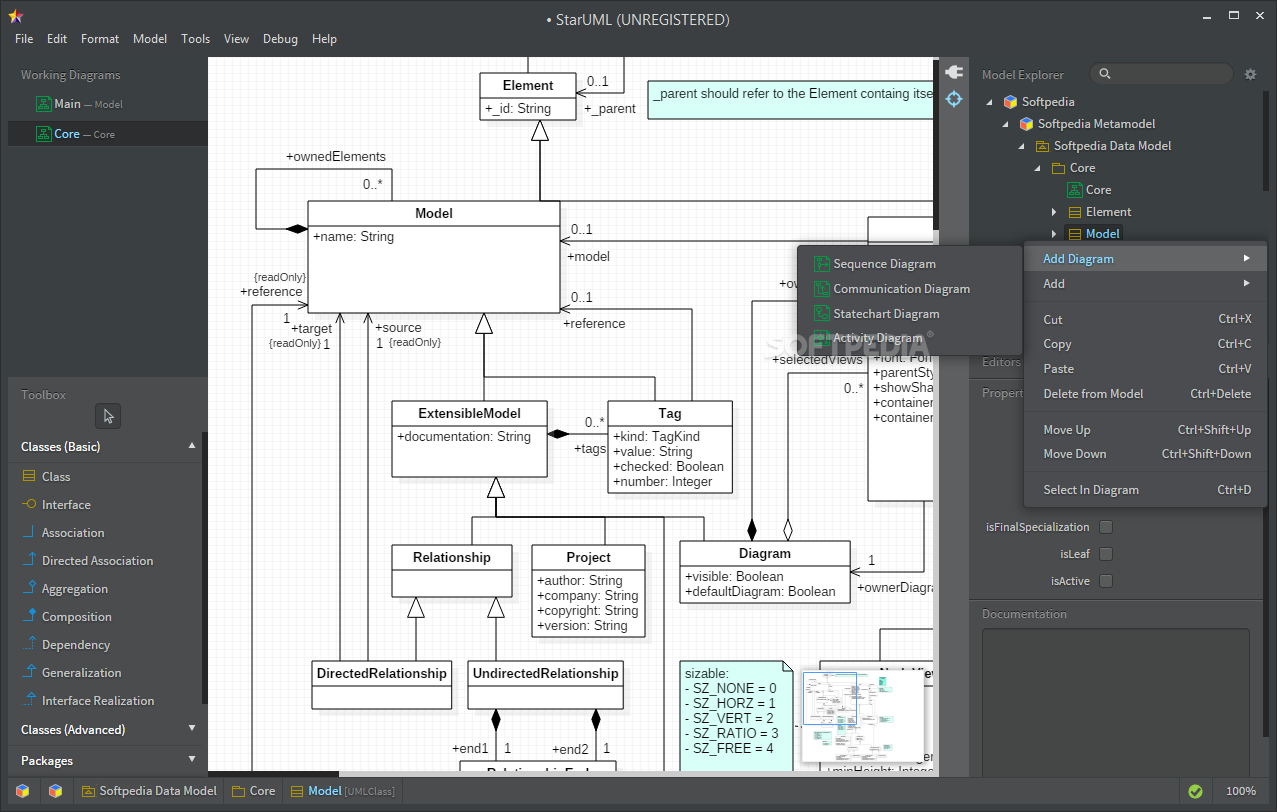1277x812 pixels.
Task: Click the diagram minimap thumbnail
Action: tap(862, 718)
